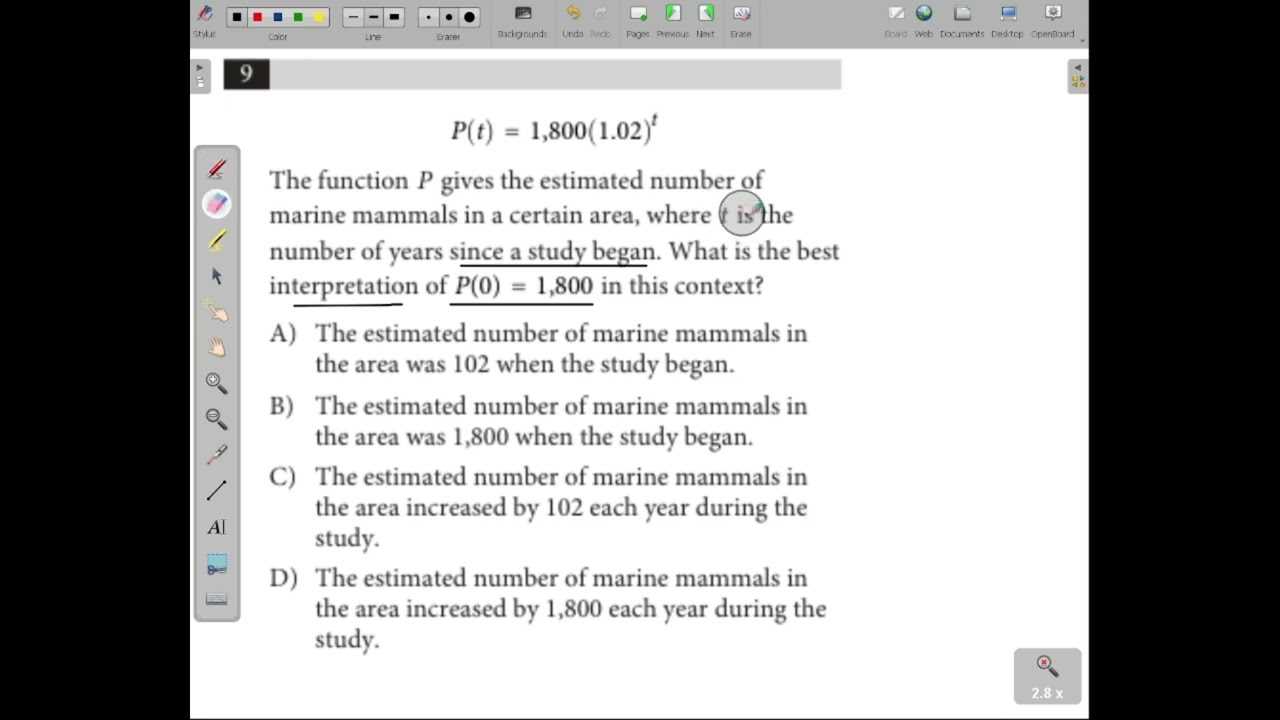Redo the last undone action
This screenshot has width=1280, height=720.
click(600, 20)
